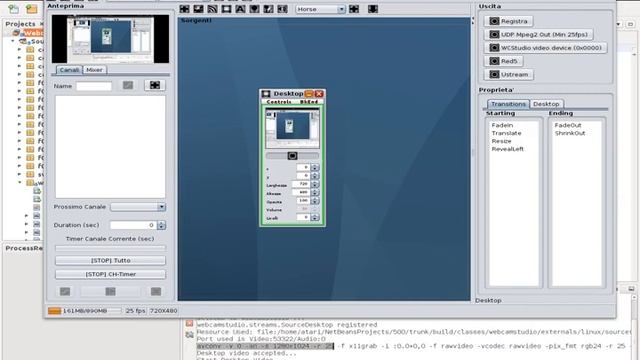Screen dimensions: 640x360
Task: Click the Duration (sec) spinner arrows
Action: click(161, 225)
